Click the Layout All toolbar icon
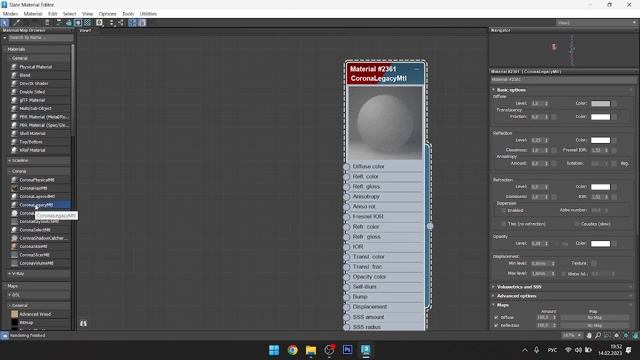Screen dimensions: 640x360 pos(111,23)
